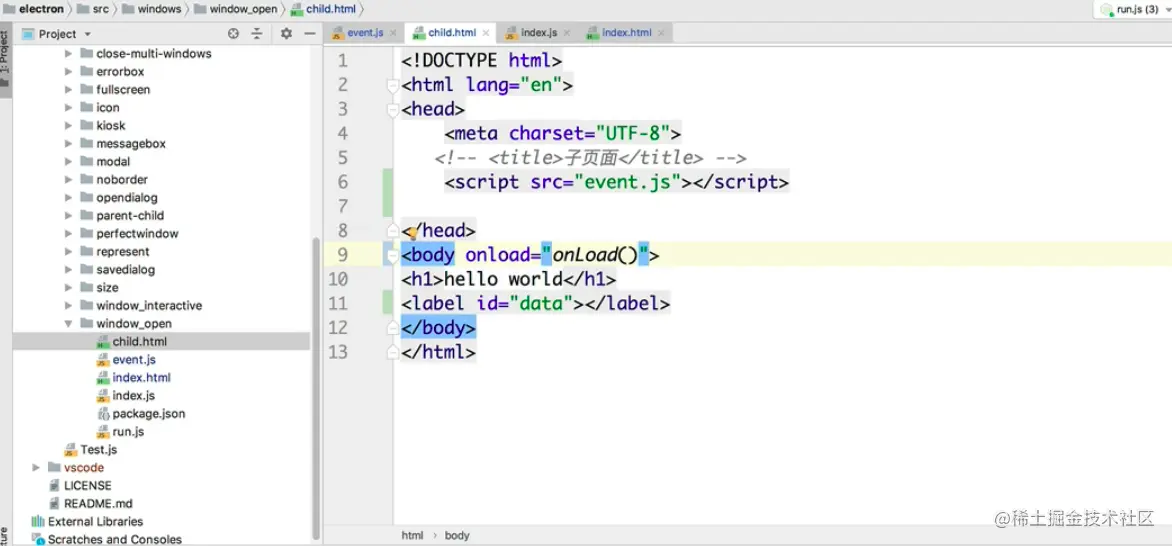Click "data" id value in line 11
The image size is (1172, 546).
[x=541, y=304]
